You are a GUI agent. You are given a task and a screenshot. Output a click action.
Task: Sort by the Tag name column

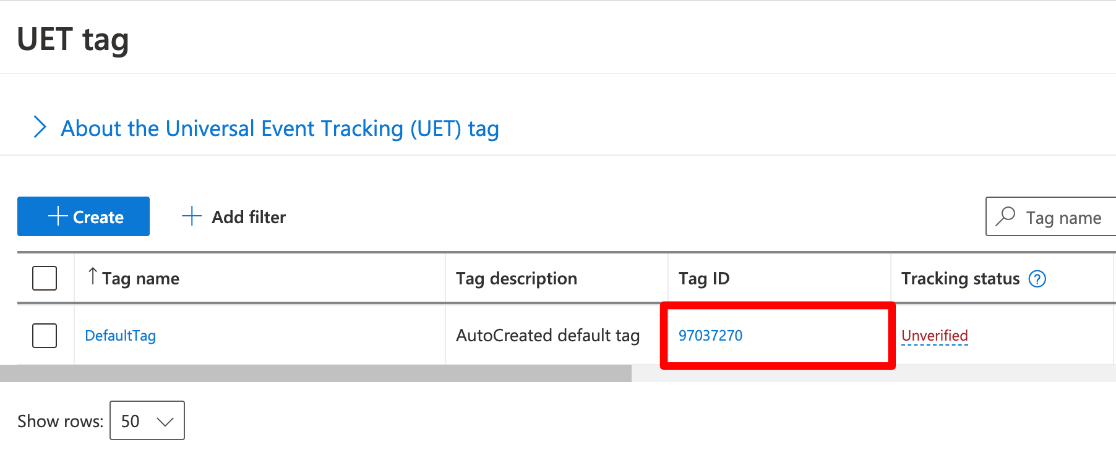click(139, 278)
